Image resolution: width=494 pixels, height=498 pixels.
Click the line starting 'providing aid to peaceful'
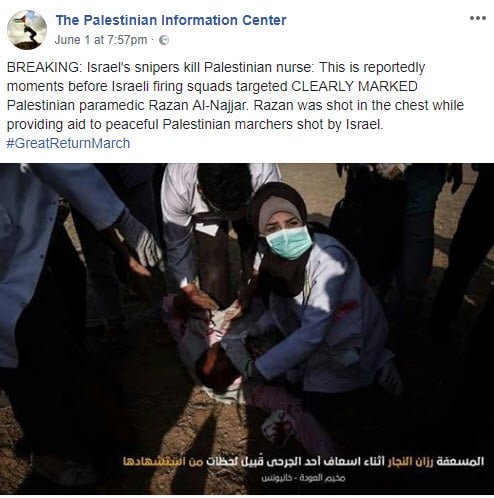pos(195,124)
